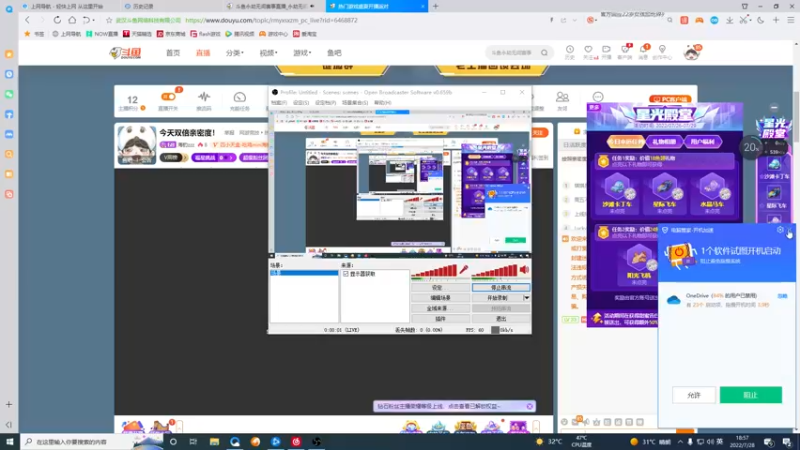Click 开始录制 button in OBS
This screenshot has height=450, width=800.
(497, 298)
